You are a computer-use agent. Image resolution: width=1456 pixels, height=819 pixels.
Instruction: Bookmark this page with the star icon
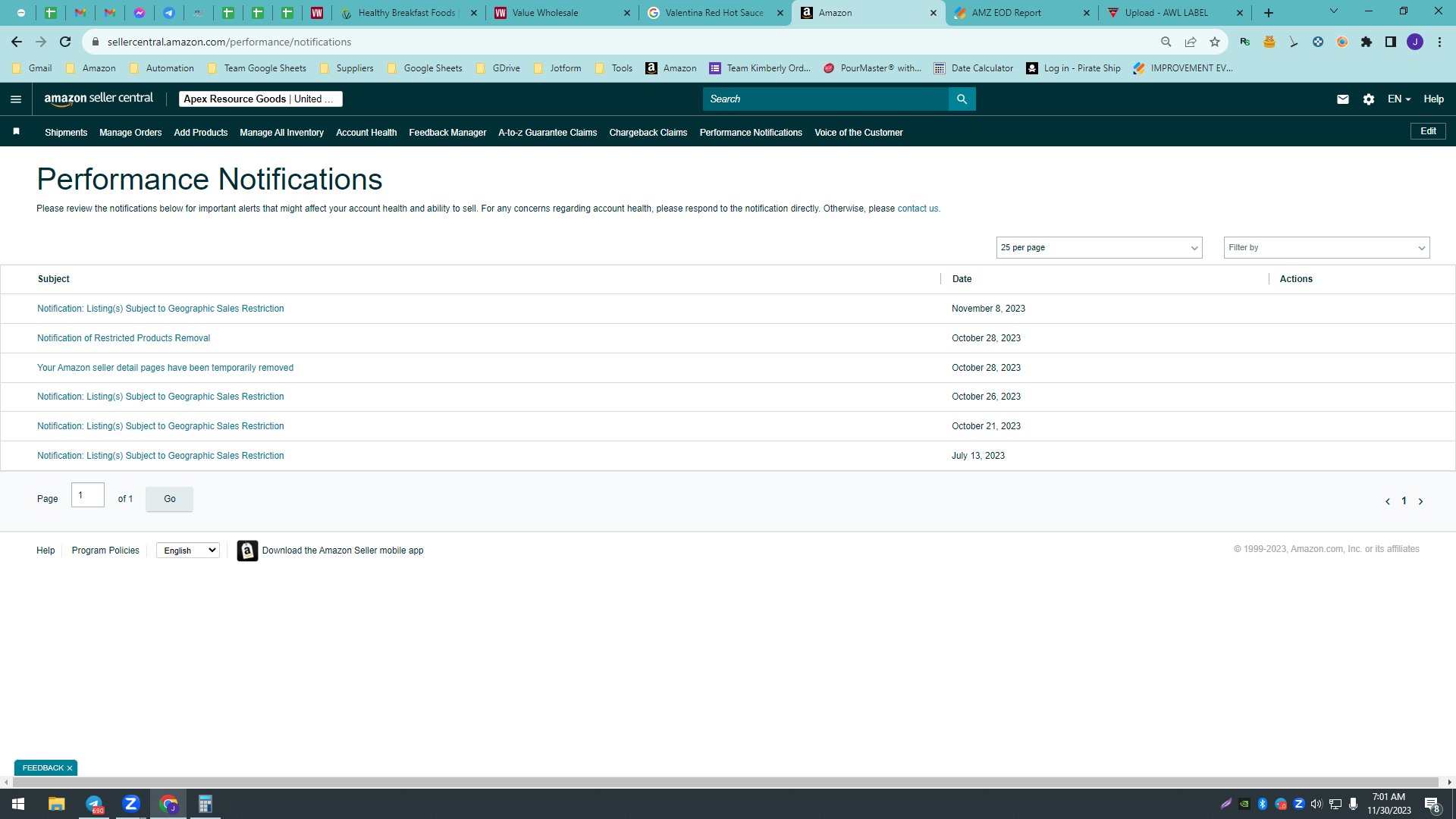1215,42
